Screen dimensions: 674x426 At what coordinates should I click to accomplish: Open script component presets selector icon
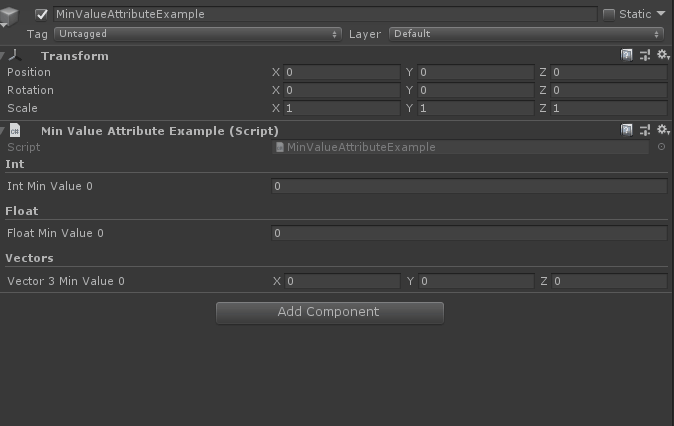click(645, 130)
